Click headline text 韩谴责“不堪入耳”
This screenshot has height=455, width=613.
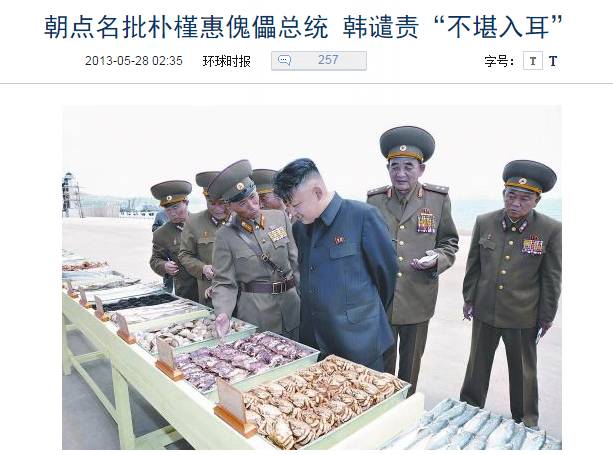453,27
